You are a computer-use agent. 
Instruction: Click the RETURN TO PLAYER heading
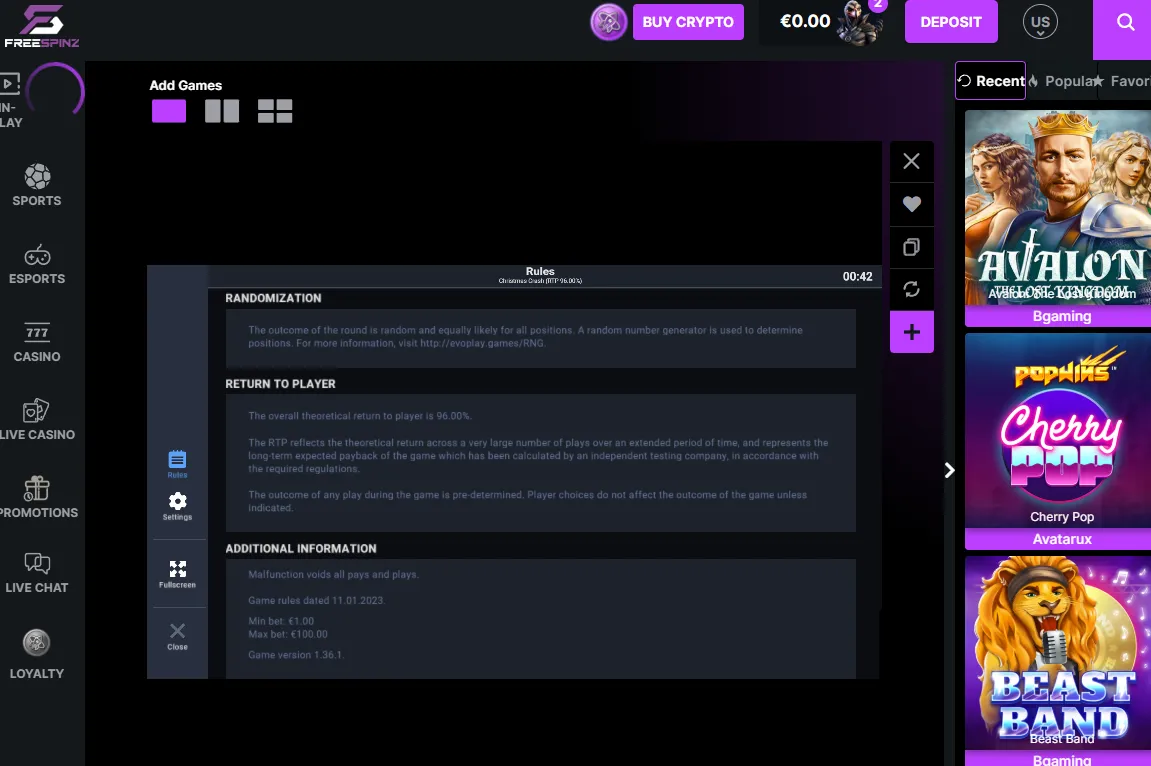click(x=280, y=384)
